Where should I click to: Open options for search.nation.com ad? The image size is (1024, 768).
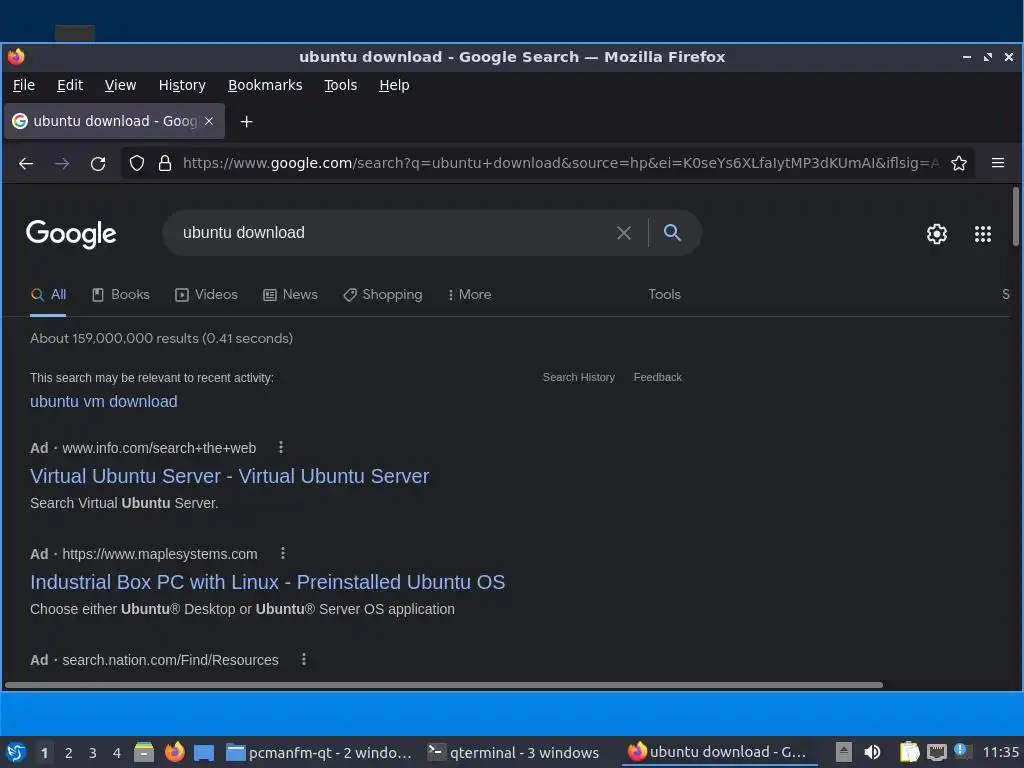point(304,659)
